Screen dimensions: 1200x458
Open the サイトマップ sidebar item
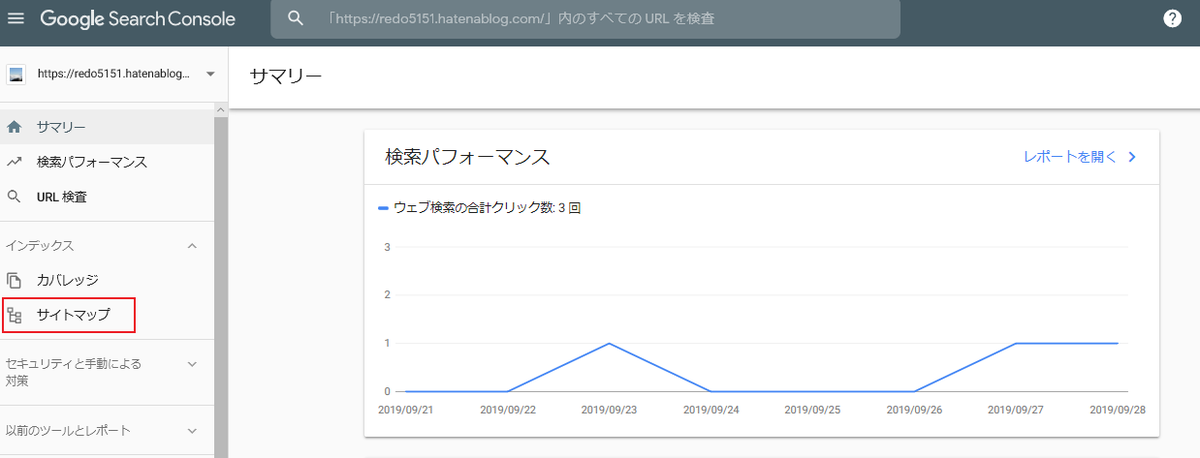[x=107, y=316]
